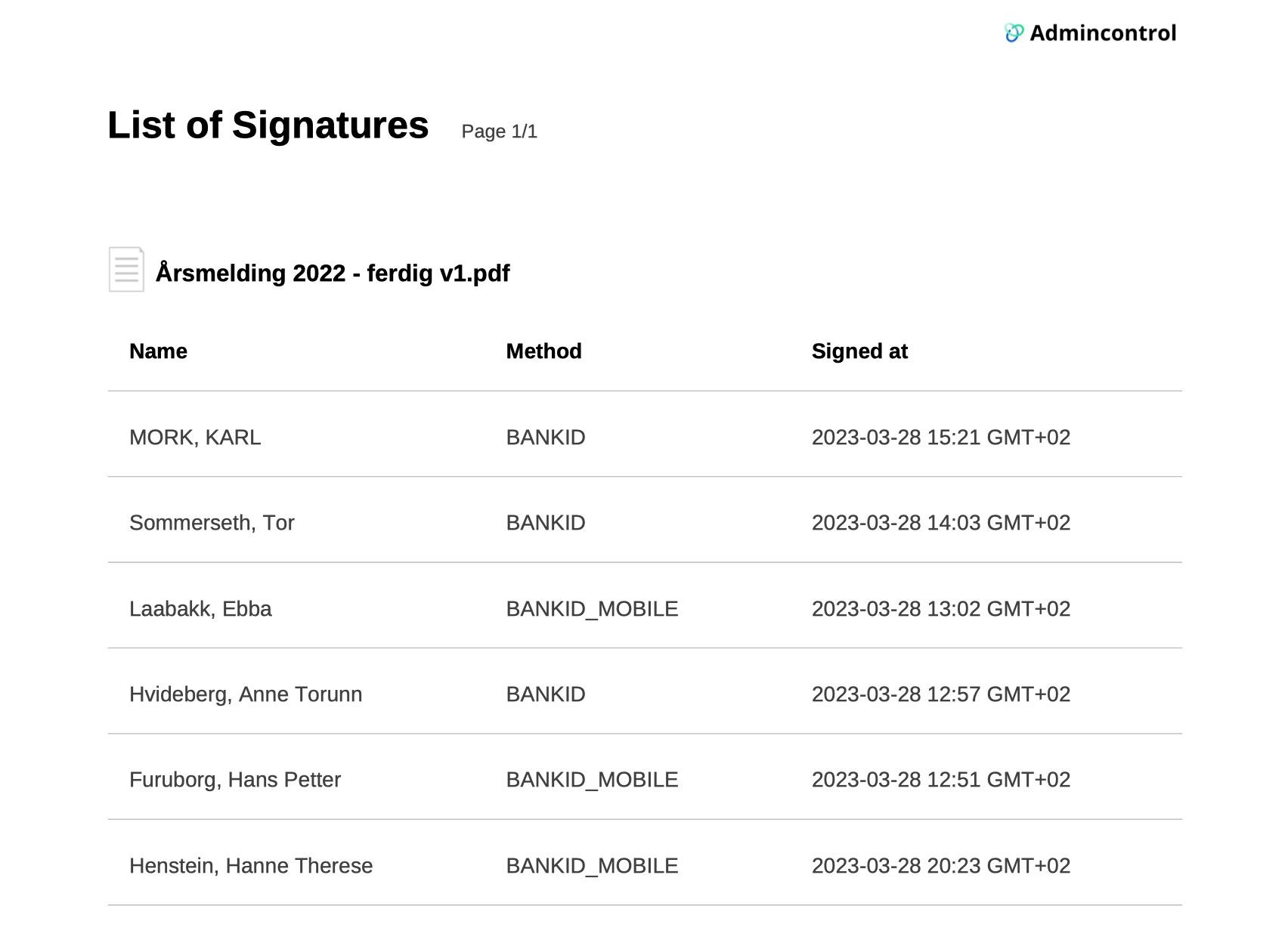
Task: Select the Hvideberg, Anne Torunn name entry
Action: (x=246, y=694)
